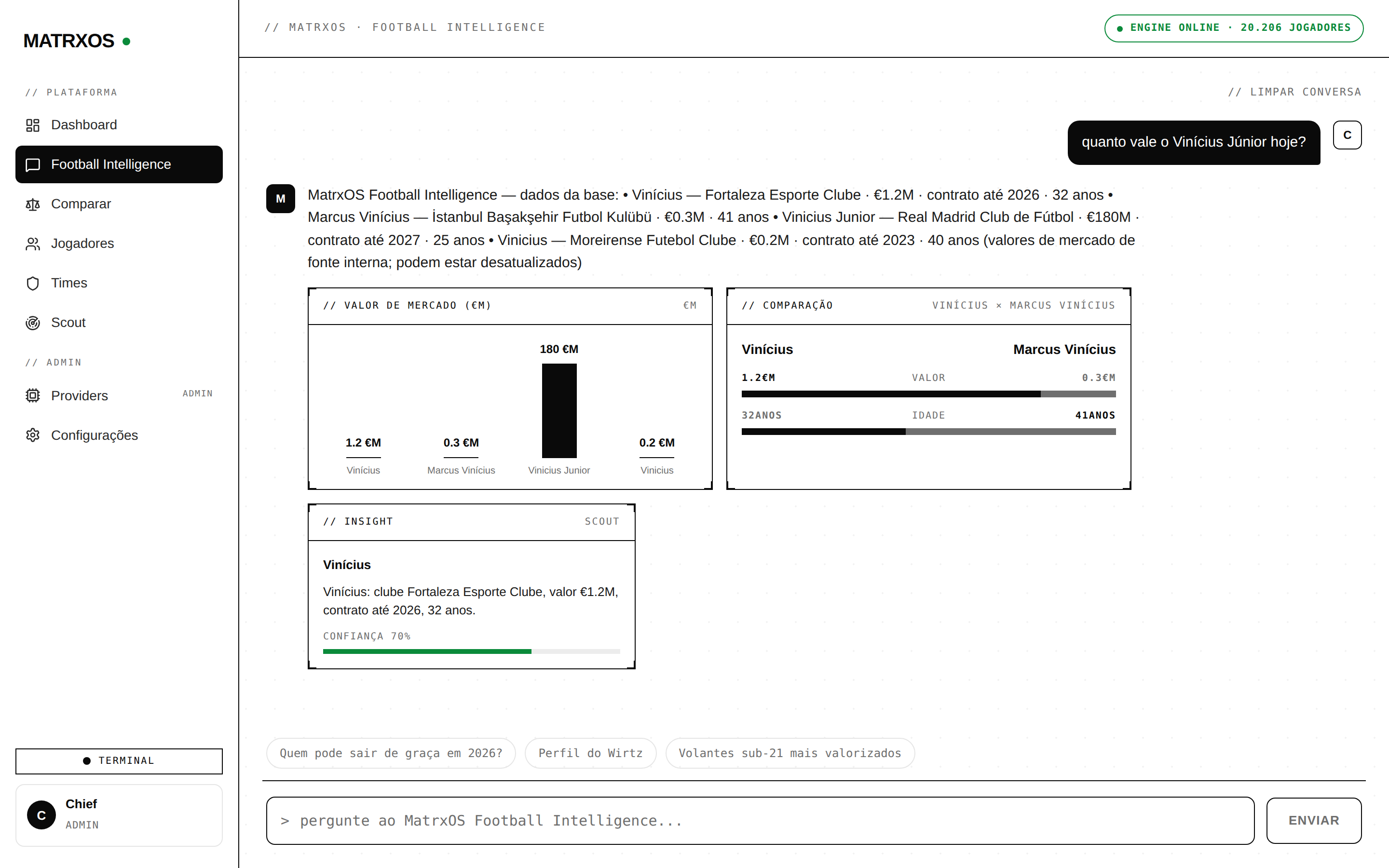1389x868 pixels.
Task: Pick suggestion 'Volantes sub-21 mais valorizados'
Action: coord(790,753)
